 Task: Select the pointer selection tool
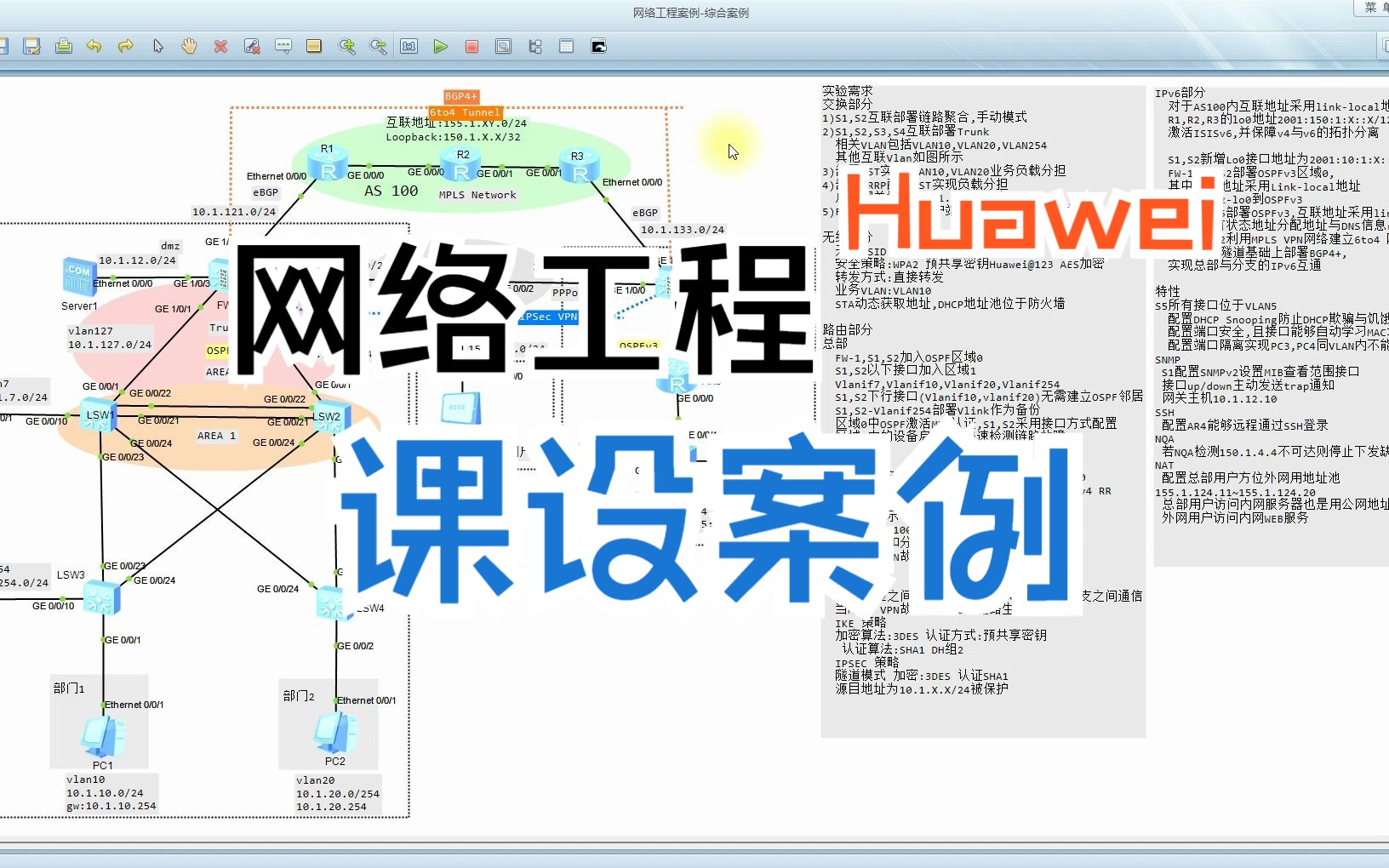(157, 46)
